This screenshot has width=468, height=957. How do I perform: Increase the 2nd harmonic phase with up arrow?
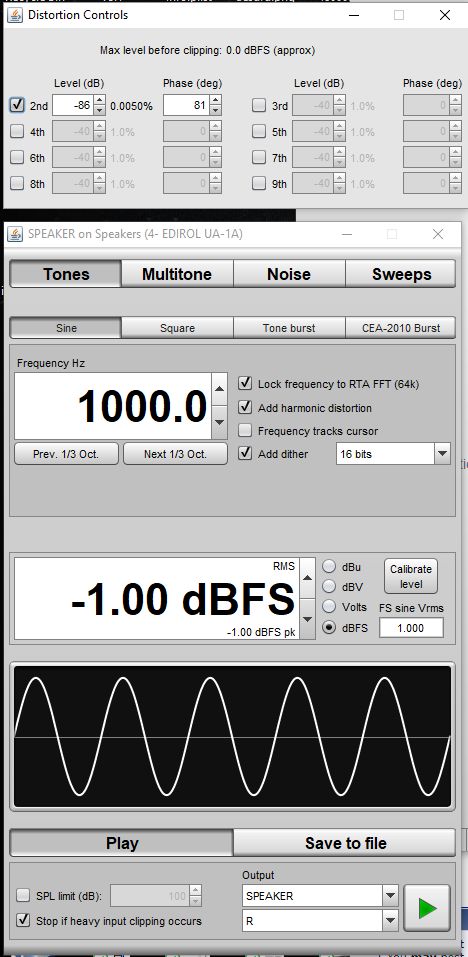pyautogui.click(x=215, y=101)
